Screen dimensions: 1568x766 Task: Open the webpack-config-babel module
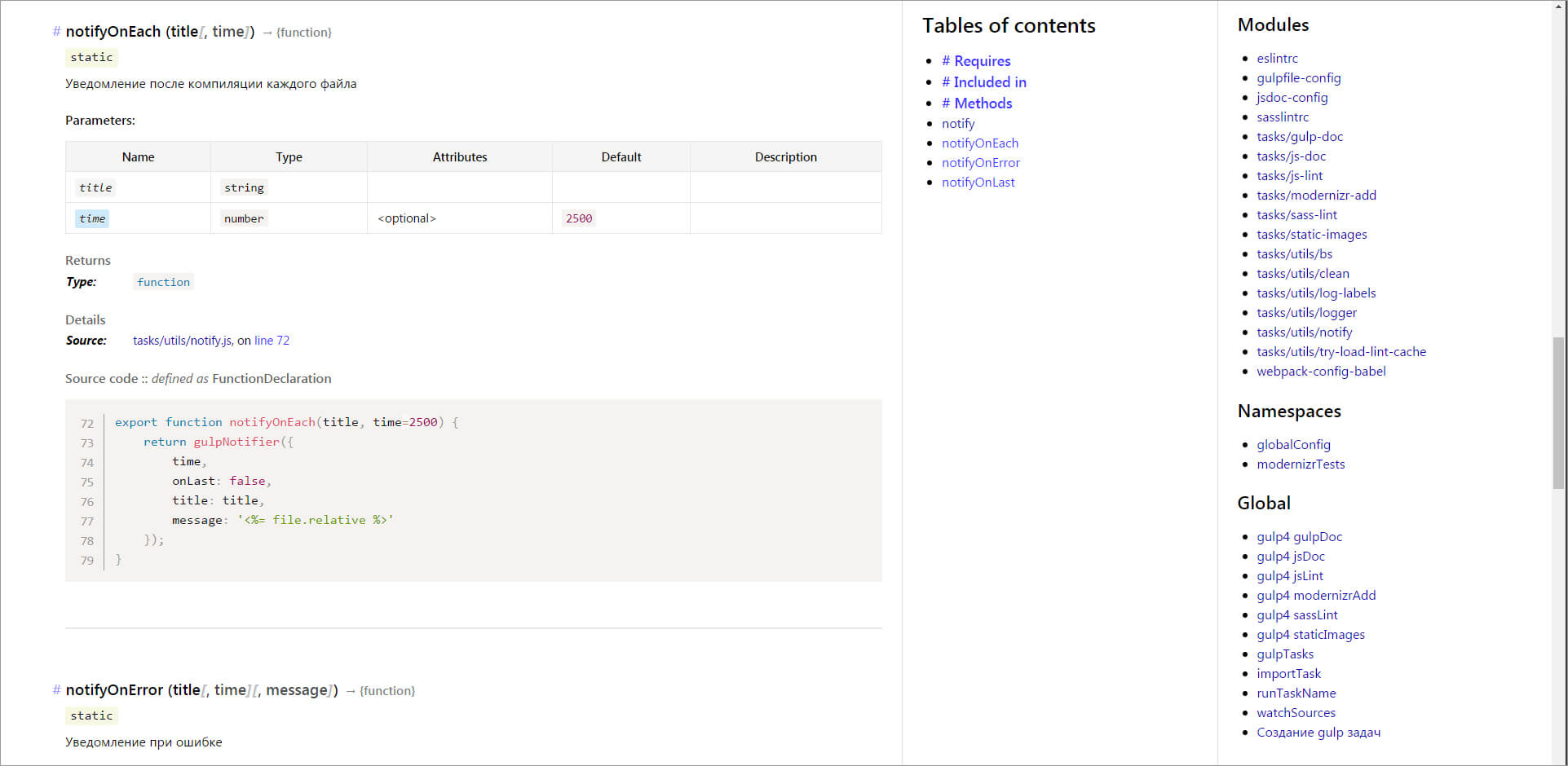point(1321,372)
